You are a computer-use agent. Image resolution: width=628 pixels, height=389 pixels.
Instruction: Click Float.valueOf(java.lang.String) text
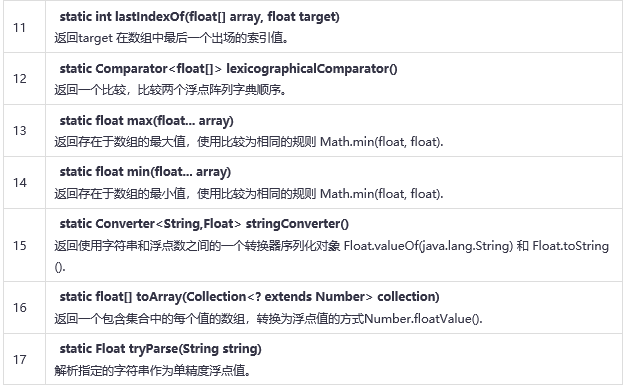(428, 246)
